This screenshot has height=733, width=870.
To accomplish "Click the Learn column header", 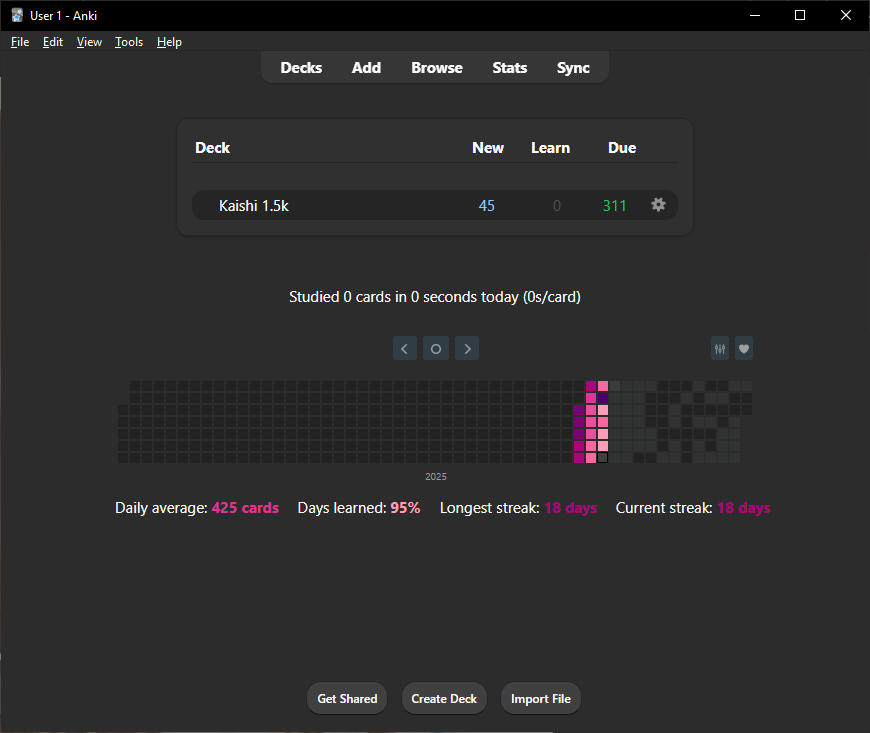I will [550, 148].
